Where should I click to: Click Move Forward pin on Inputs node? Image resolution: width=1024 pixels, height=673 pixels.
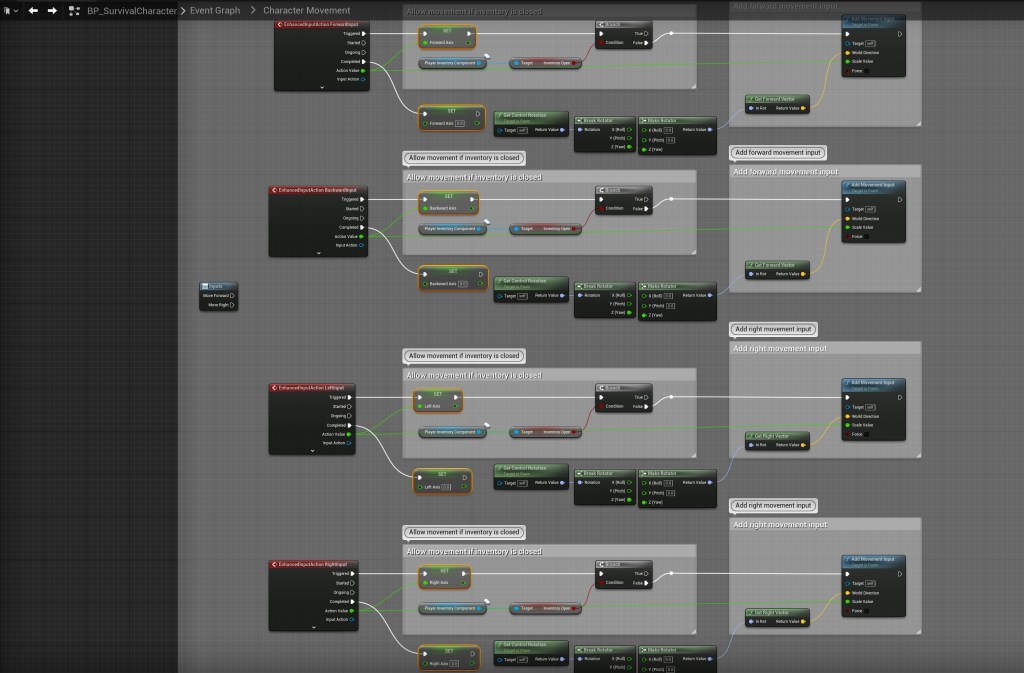(232, 295)
